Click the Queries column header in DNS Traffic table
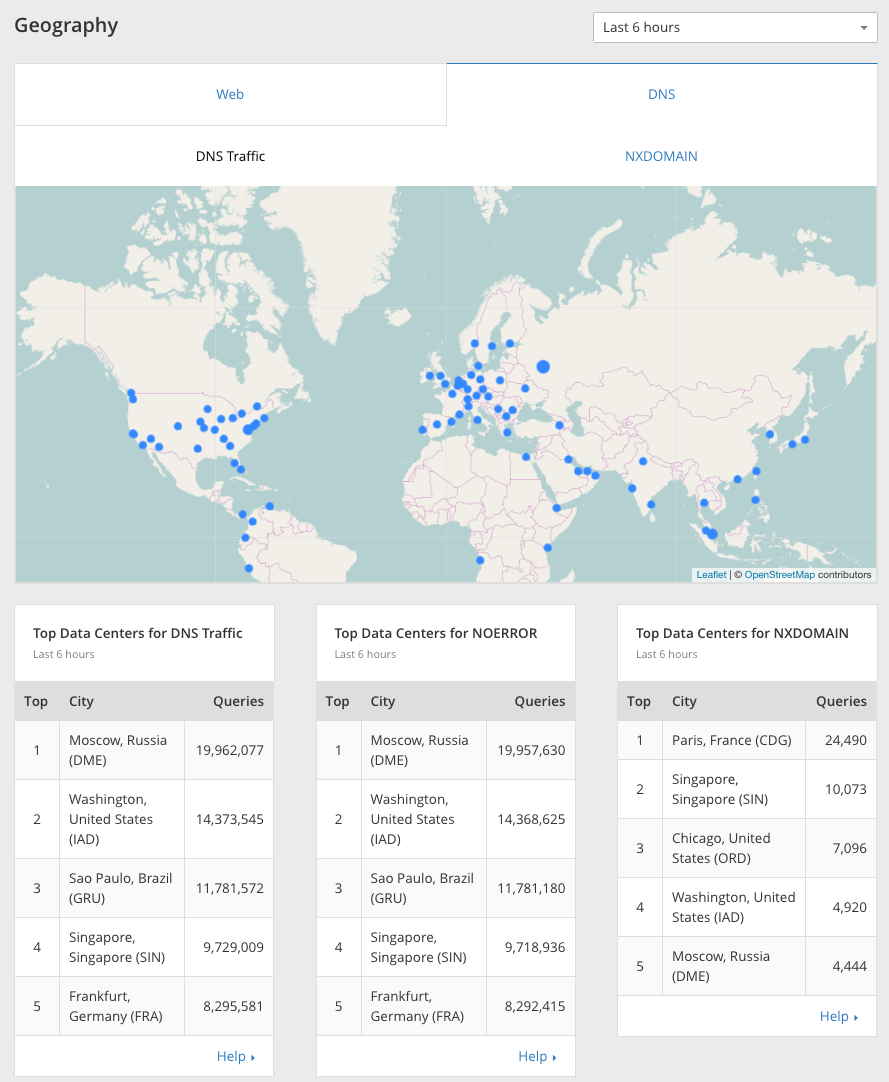Image resolution: width=889 pixels, height=1082 pixels. pyautogui.click(x=238, y=701)
